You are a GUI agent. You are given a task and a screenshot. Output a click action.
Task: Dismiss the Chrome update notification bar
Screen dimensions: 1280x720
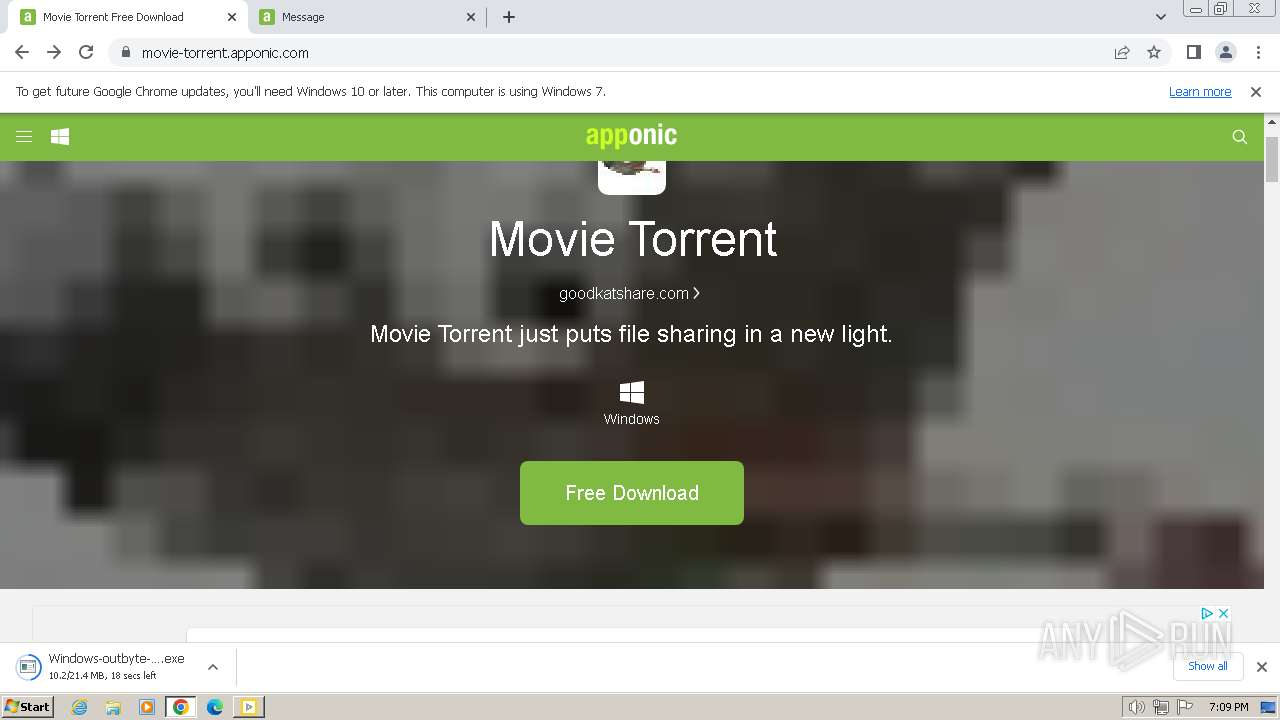[x=1256, y=92]
